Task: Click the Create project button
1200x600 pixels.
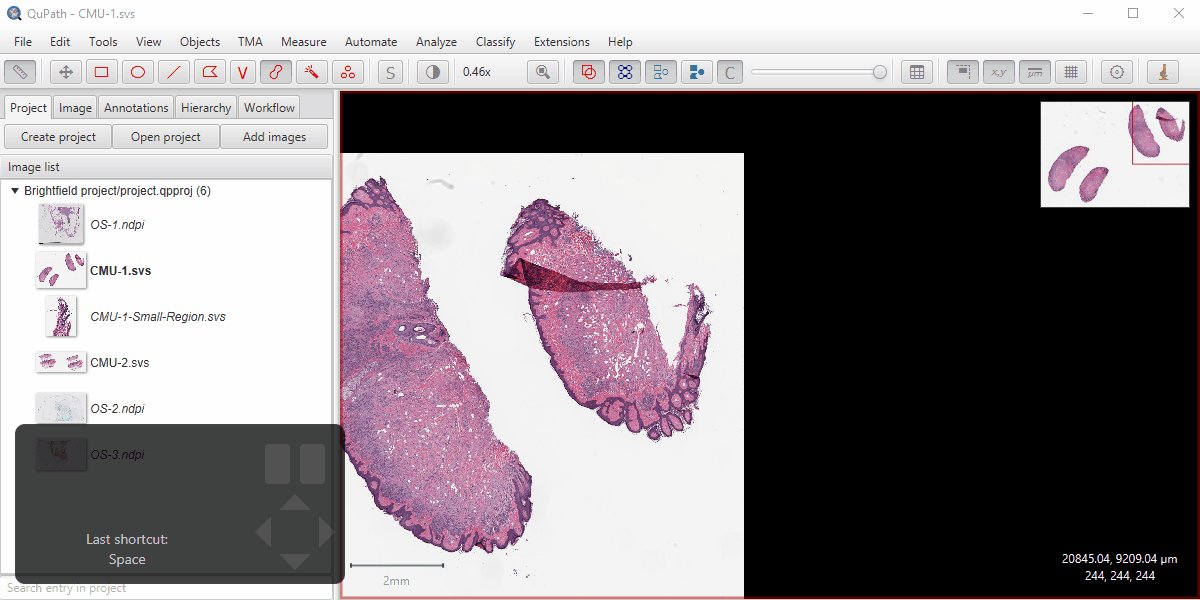Action: point(58,137)
